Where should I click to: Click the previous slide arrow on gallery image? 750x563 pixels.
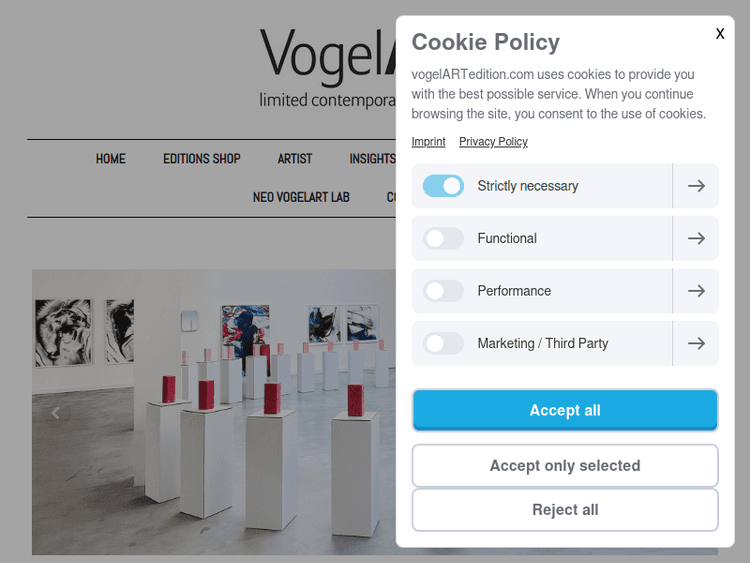point(56,412)
